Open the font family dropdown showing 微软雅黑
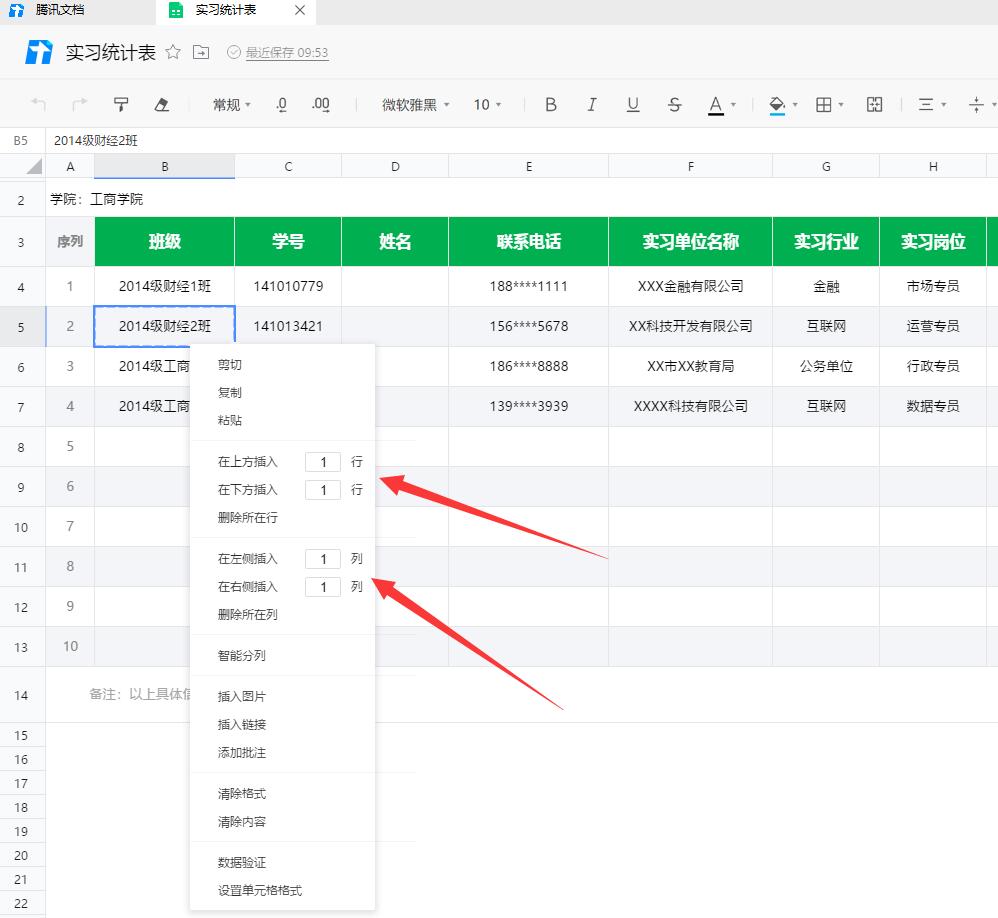The image size is (998, 918). click(410, 104)
